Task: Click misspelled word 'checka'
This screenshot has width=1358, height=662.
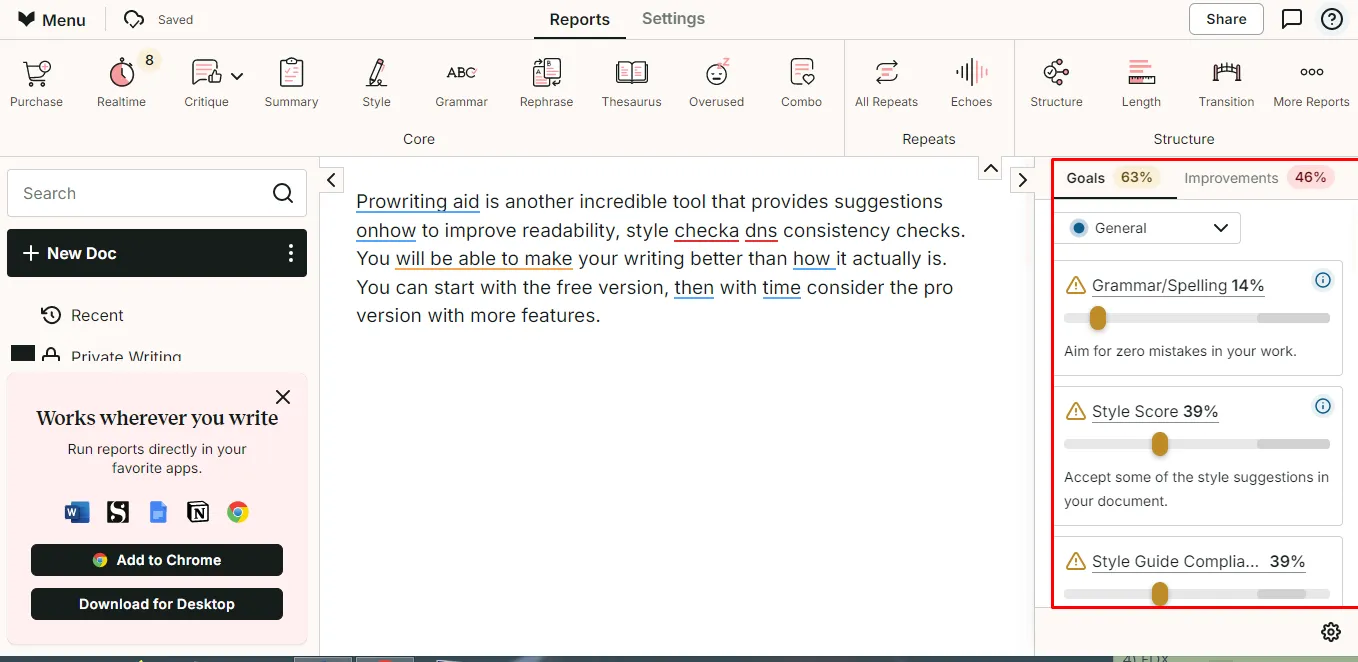Action: pyautogui.click(x=707, y=230)
